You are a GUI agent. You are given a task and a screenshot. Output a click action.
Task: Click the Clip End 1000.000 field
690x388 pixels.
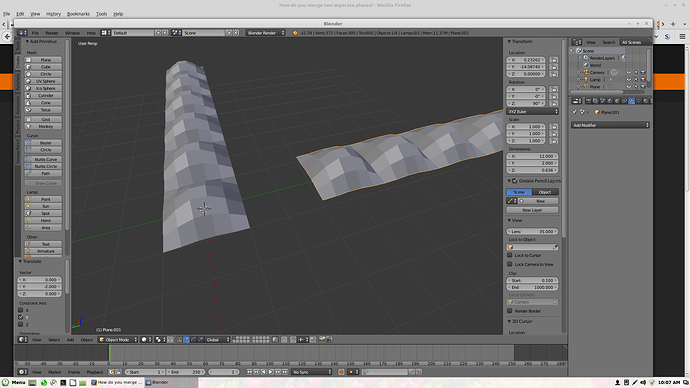pos(532,288)
